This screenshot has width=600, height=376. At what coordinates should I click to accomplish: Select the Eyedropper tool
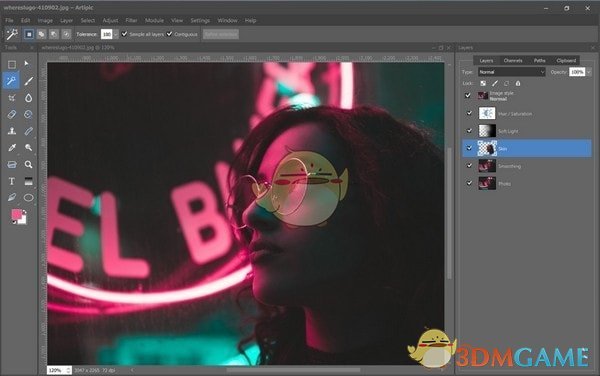pos(12,148)
